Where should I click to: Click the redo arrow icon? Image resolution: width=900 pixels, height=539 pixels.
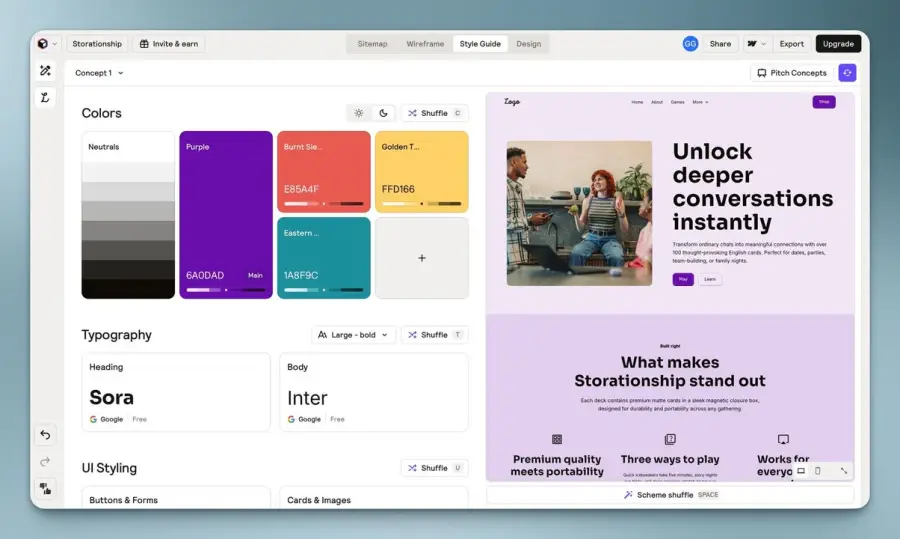coord(45,462)
